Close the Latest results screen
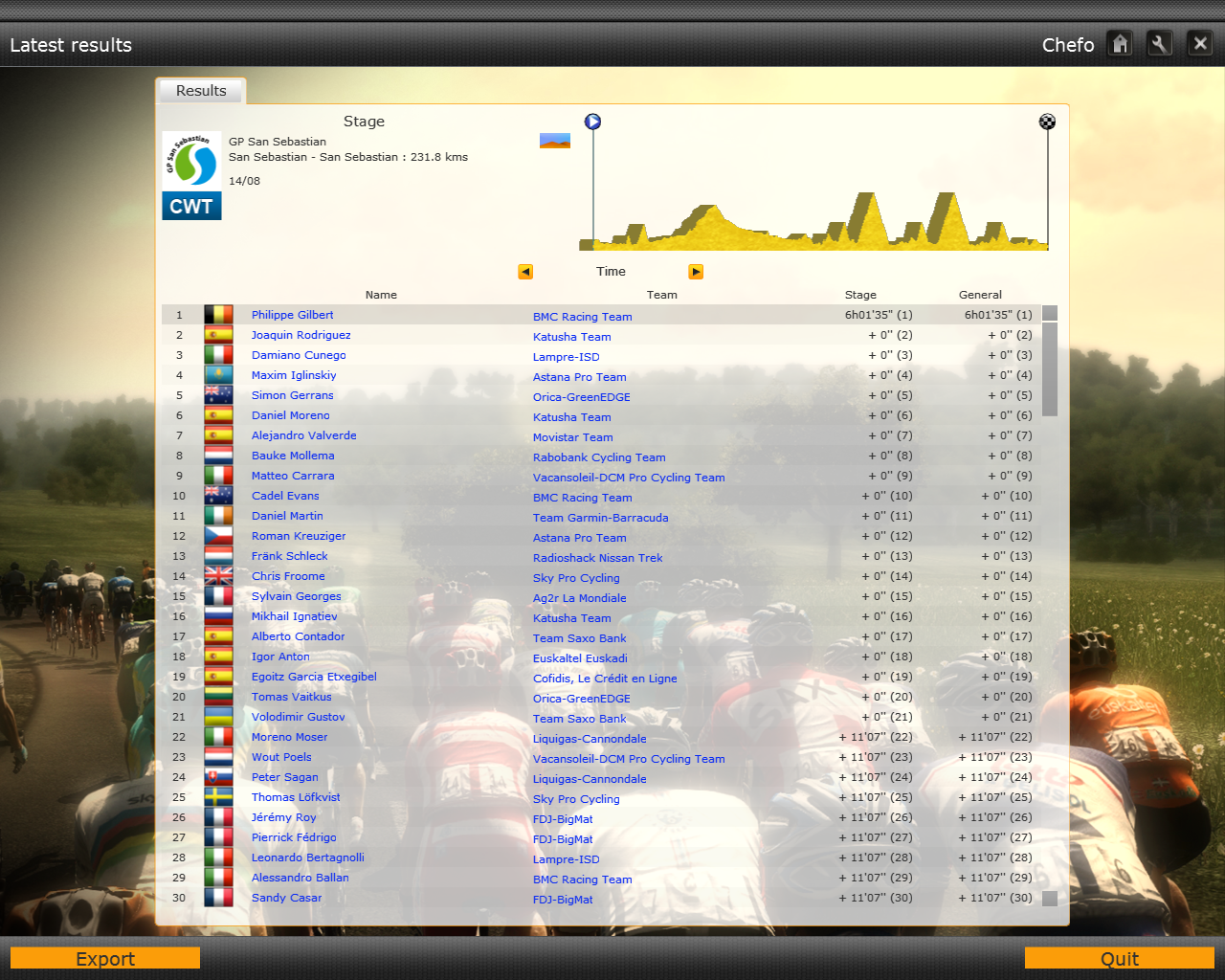1225x980 pixels. pos(1200,44)
